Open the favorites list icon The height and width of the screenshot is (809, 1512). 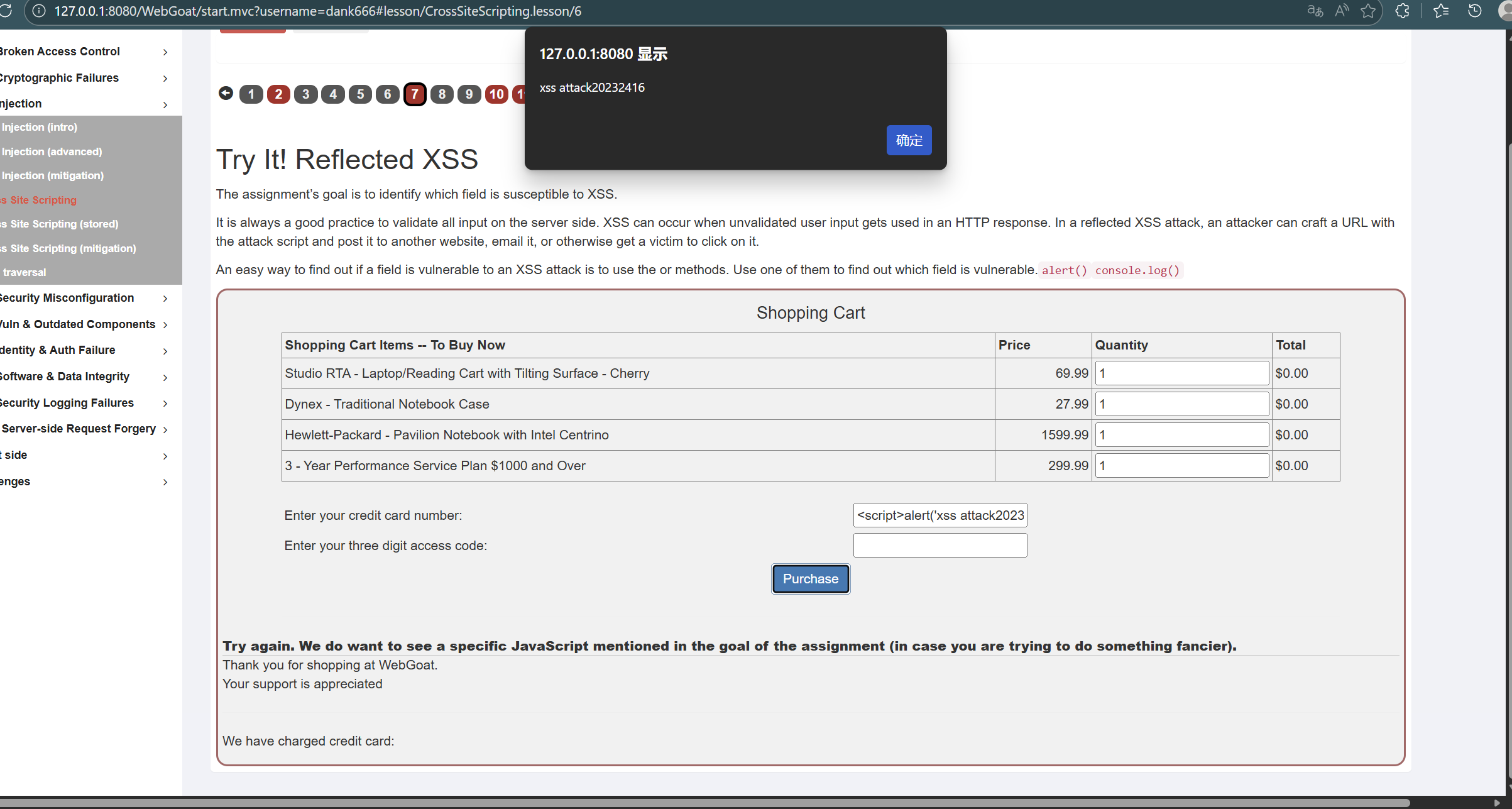1441,11
